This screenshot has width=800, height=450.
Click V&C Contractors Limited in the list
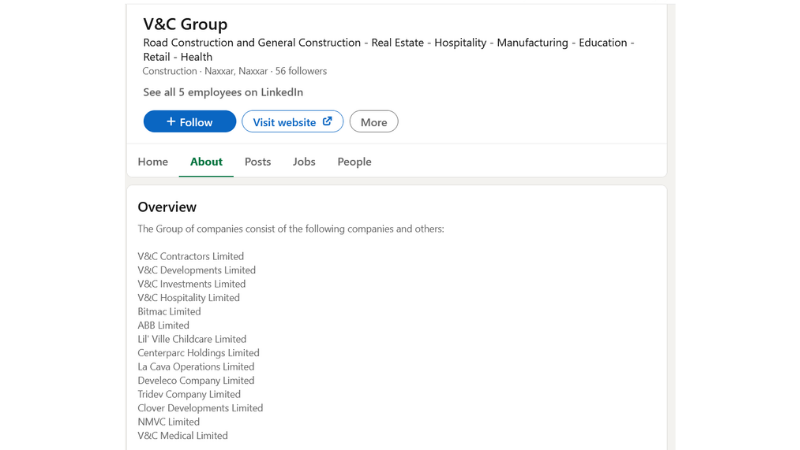(190, 256)
